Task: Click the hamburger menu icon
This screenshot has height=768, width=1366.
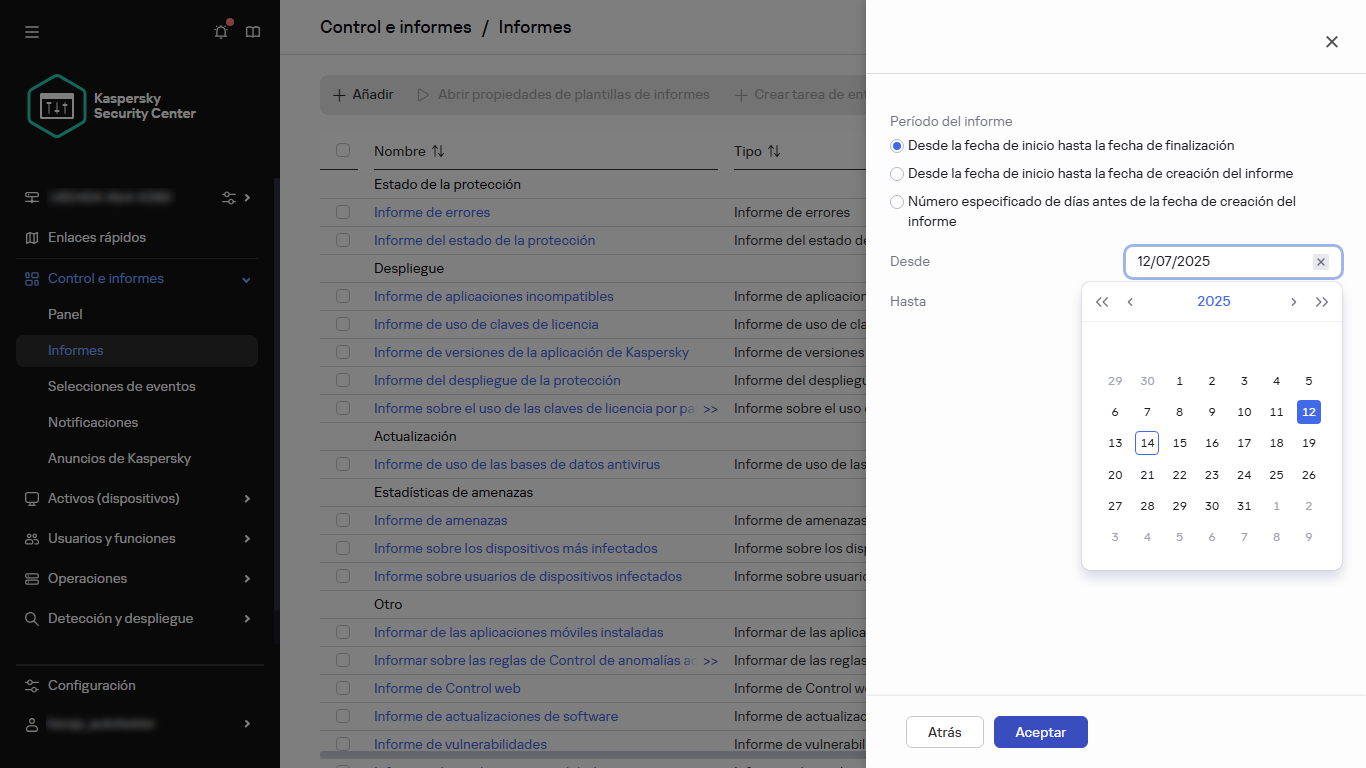Action: (x=32, y=32)
